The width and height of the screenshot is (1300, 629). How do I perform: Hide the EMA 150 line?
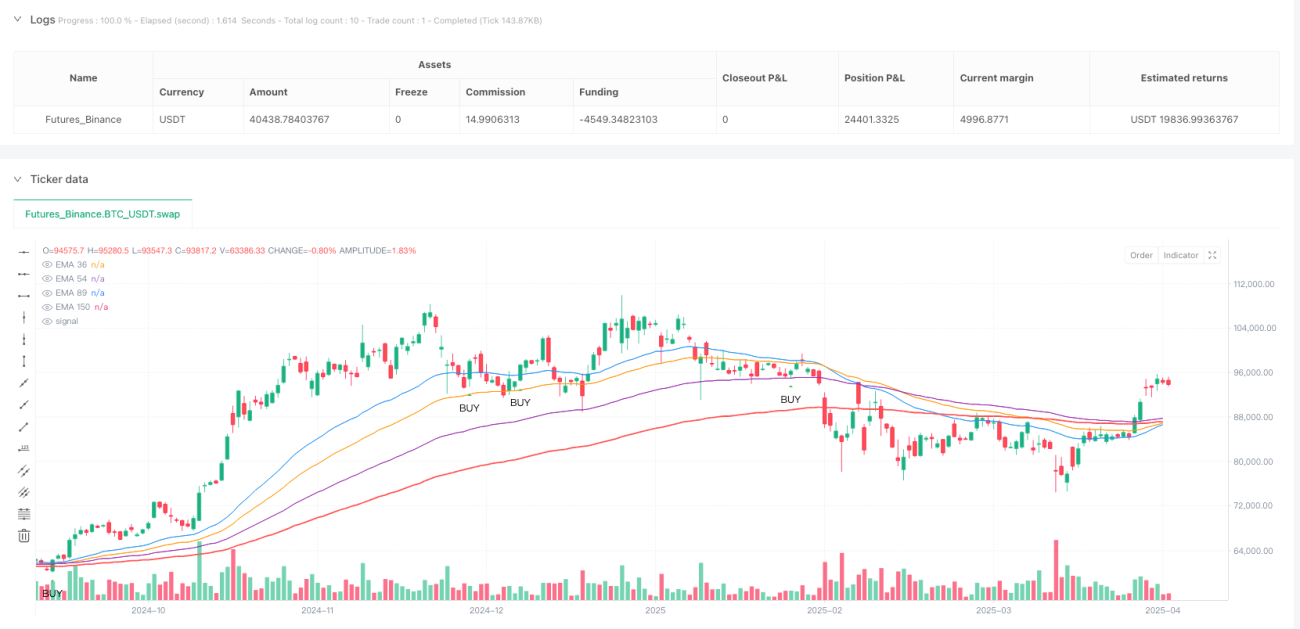pyautogui.click(x=47, y=307)
